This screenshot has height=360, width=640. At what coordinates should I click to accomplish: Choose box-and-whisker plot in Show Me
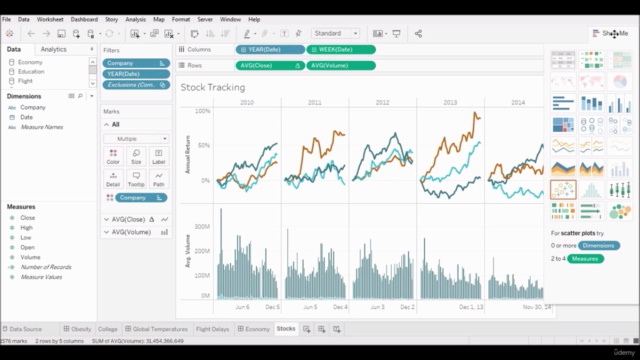[x=620, y=190]
